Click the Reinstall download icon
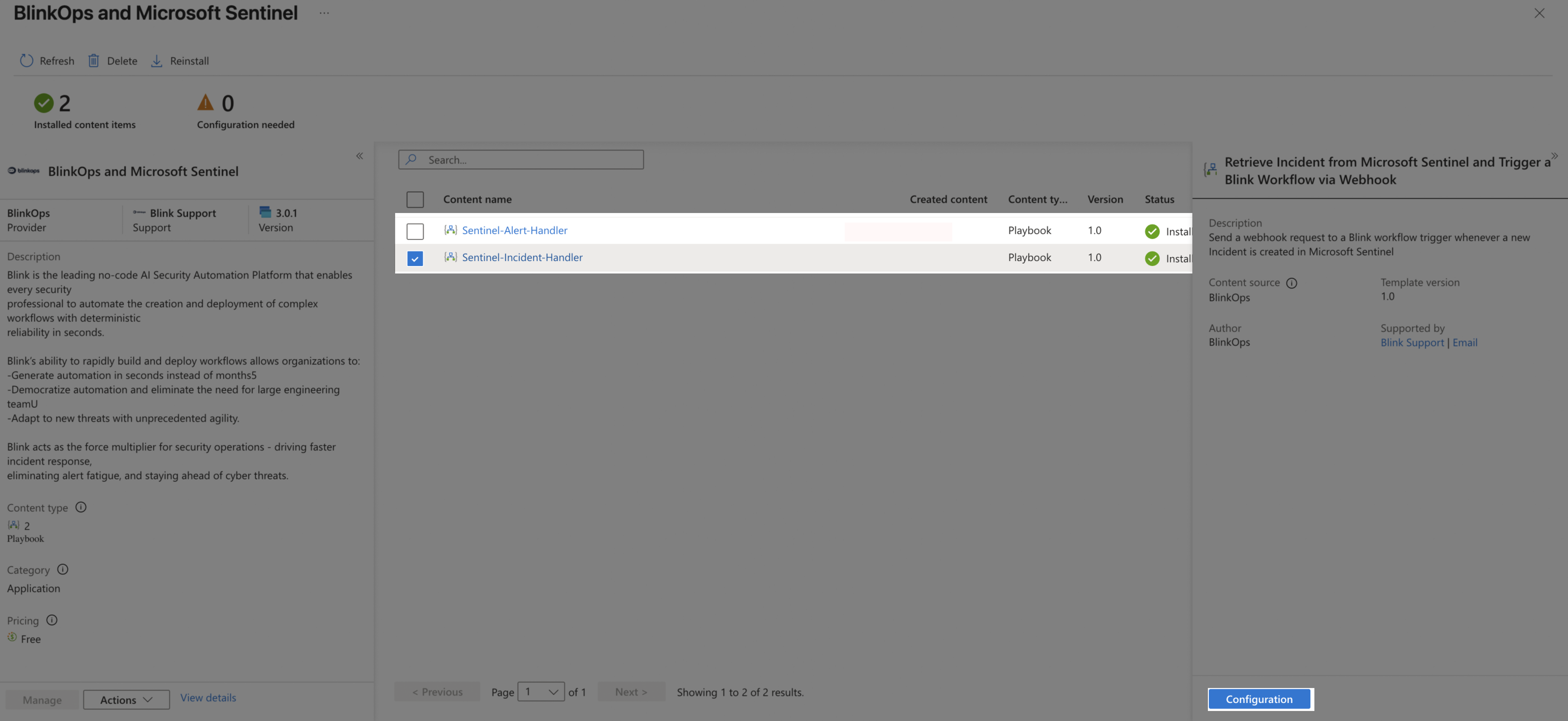1568x721 pixels. coord(157,61)
